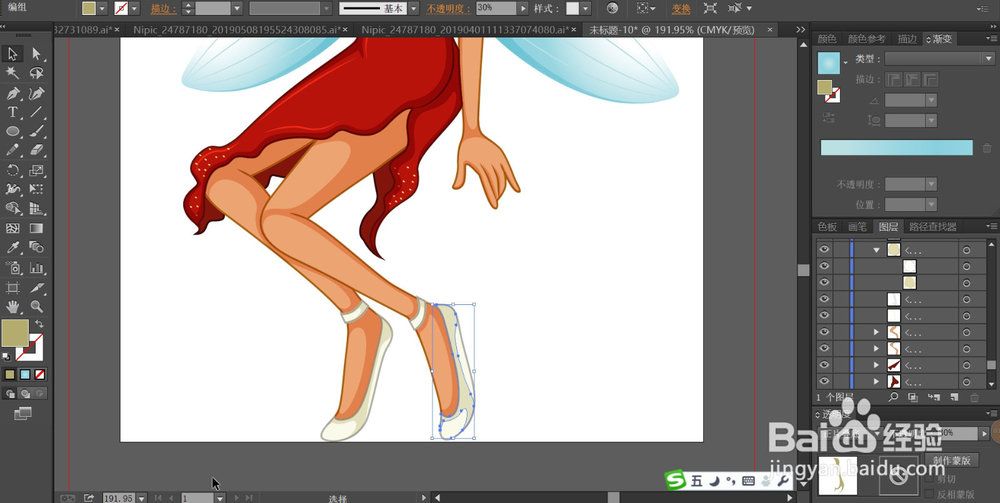This screenshot has width=1000, height=503.
Task: Switch to Nipic_24787180_20190508195524308085.ai document tab
Action: [x=236, y=30]
